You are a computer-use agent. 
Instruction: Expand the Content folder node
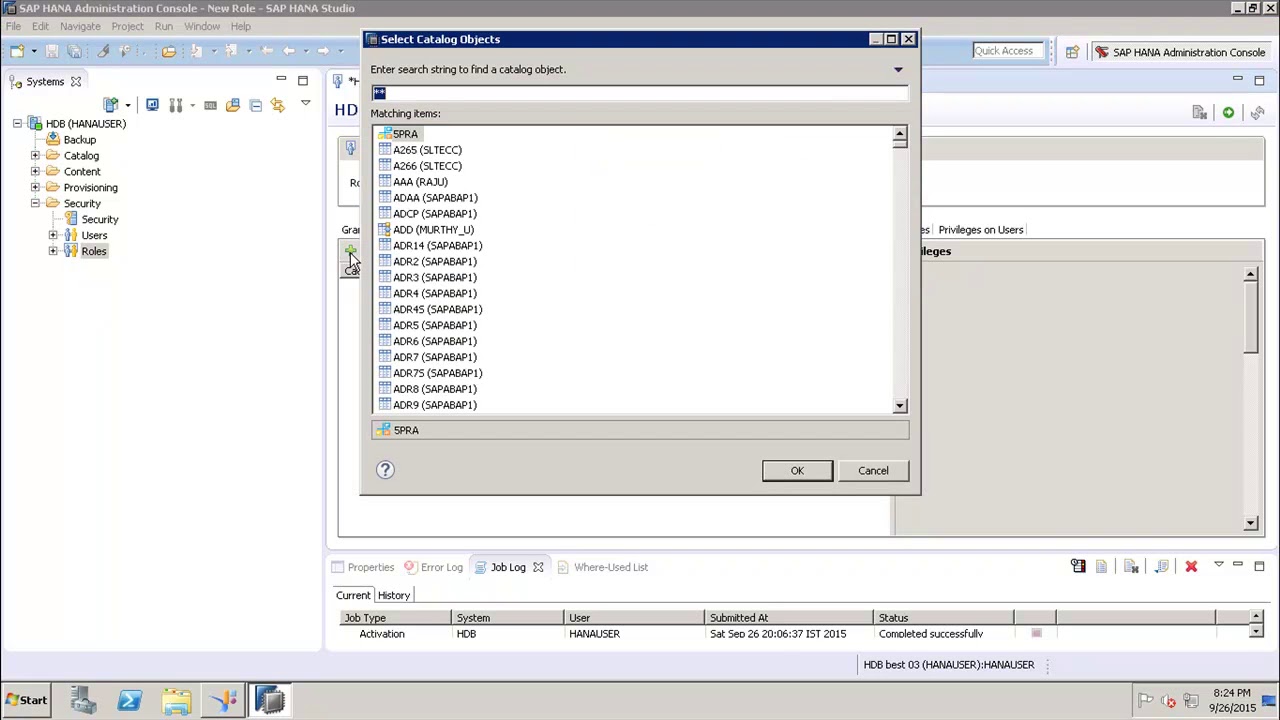click(35, 172)
